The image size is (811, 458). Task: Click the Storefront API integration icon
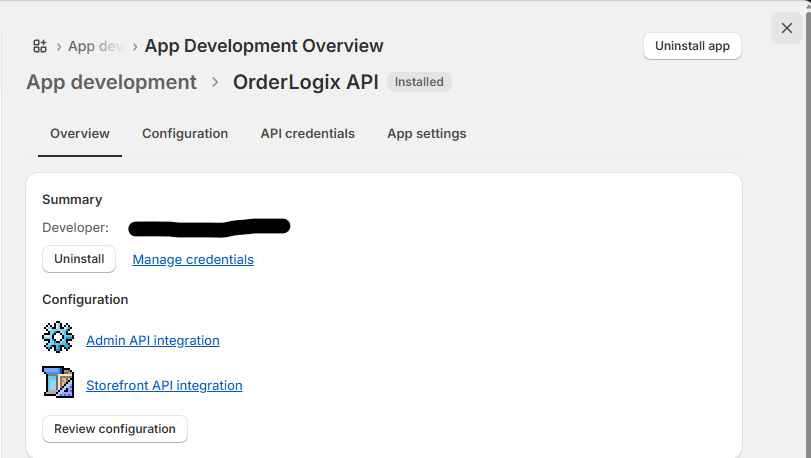(x=58, y=383)
